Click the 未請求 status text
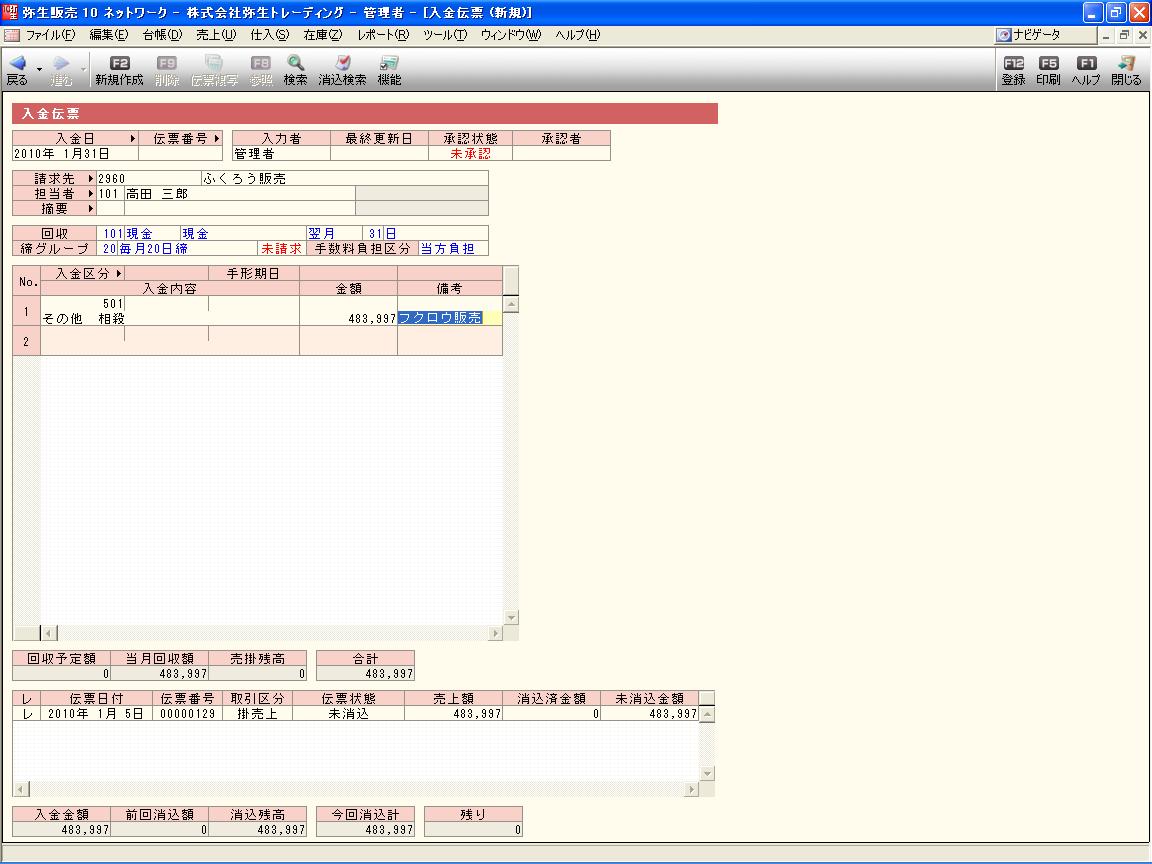 pos(281,248)
